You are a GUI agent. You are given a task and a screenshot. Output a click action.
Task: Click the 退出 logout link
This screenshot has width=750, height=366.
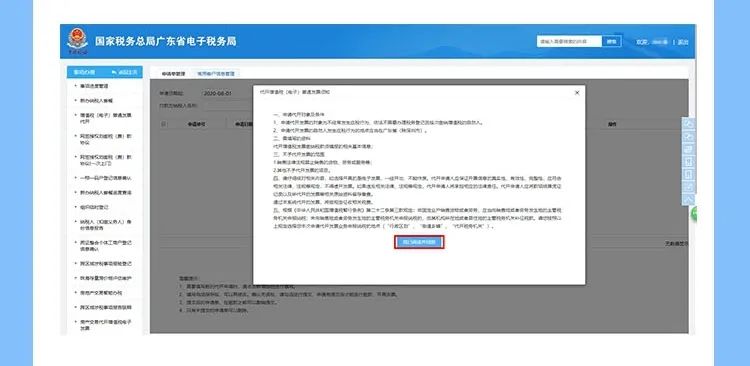pos(684,42)
